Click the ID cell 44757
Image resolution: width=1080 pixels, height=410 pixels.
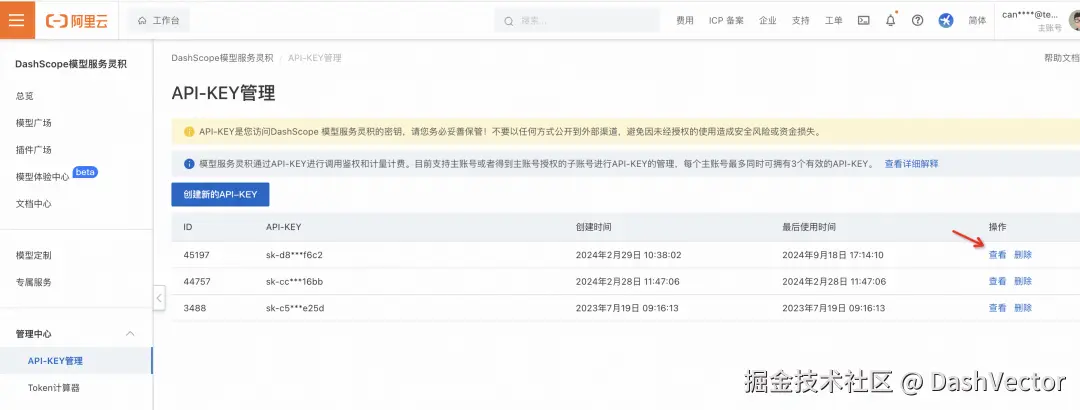[196, 281]
